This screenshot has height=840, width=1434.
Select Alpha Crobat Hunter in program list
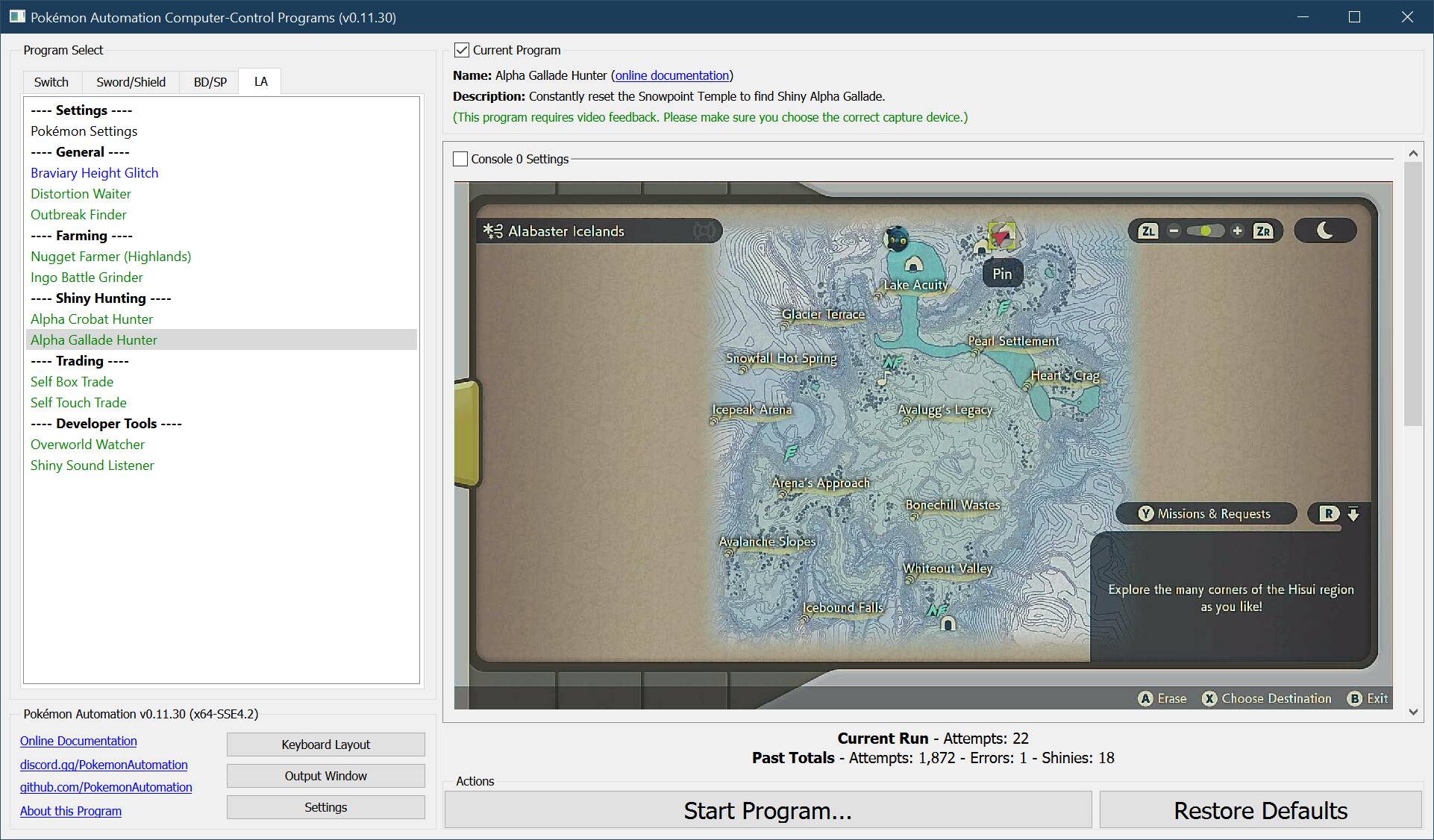92,319
